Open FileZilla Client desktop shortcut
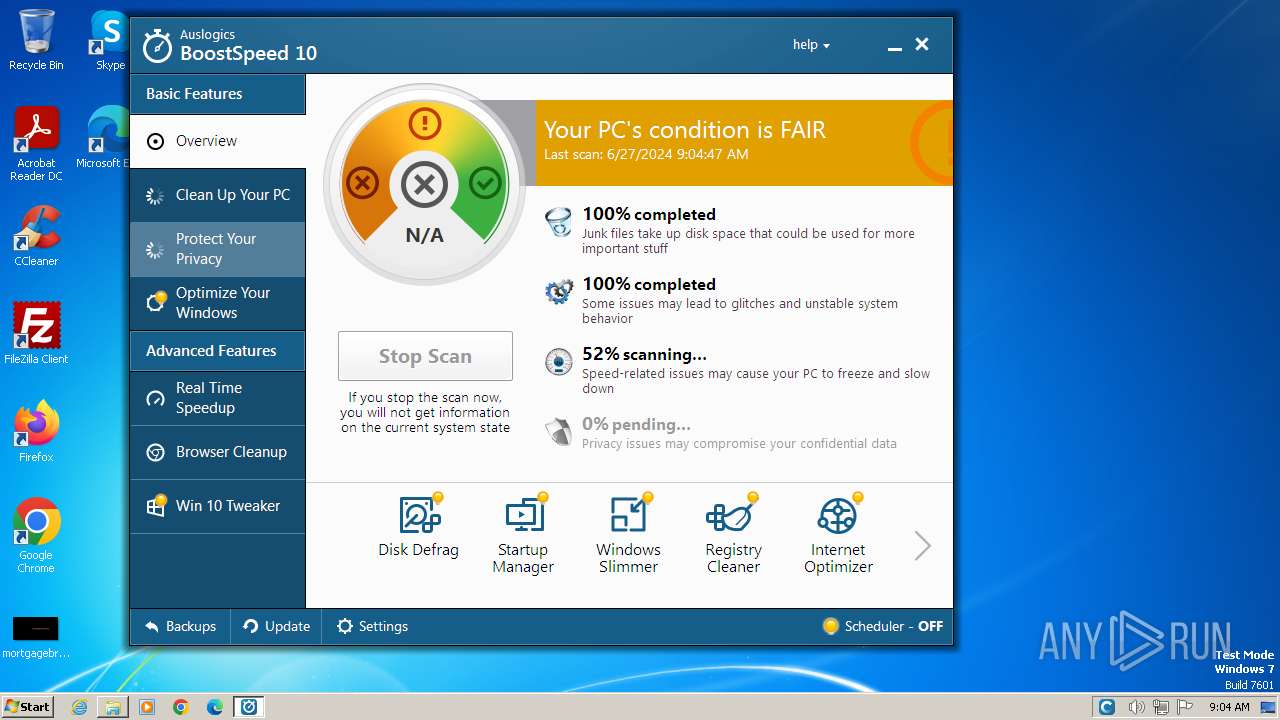This screenshot has width=1280, height=720. pyautogui.click(x=36, y=334)
